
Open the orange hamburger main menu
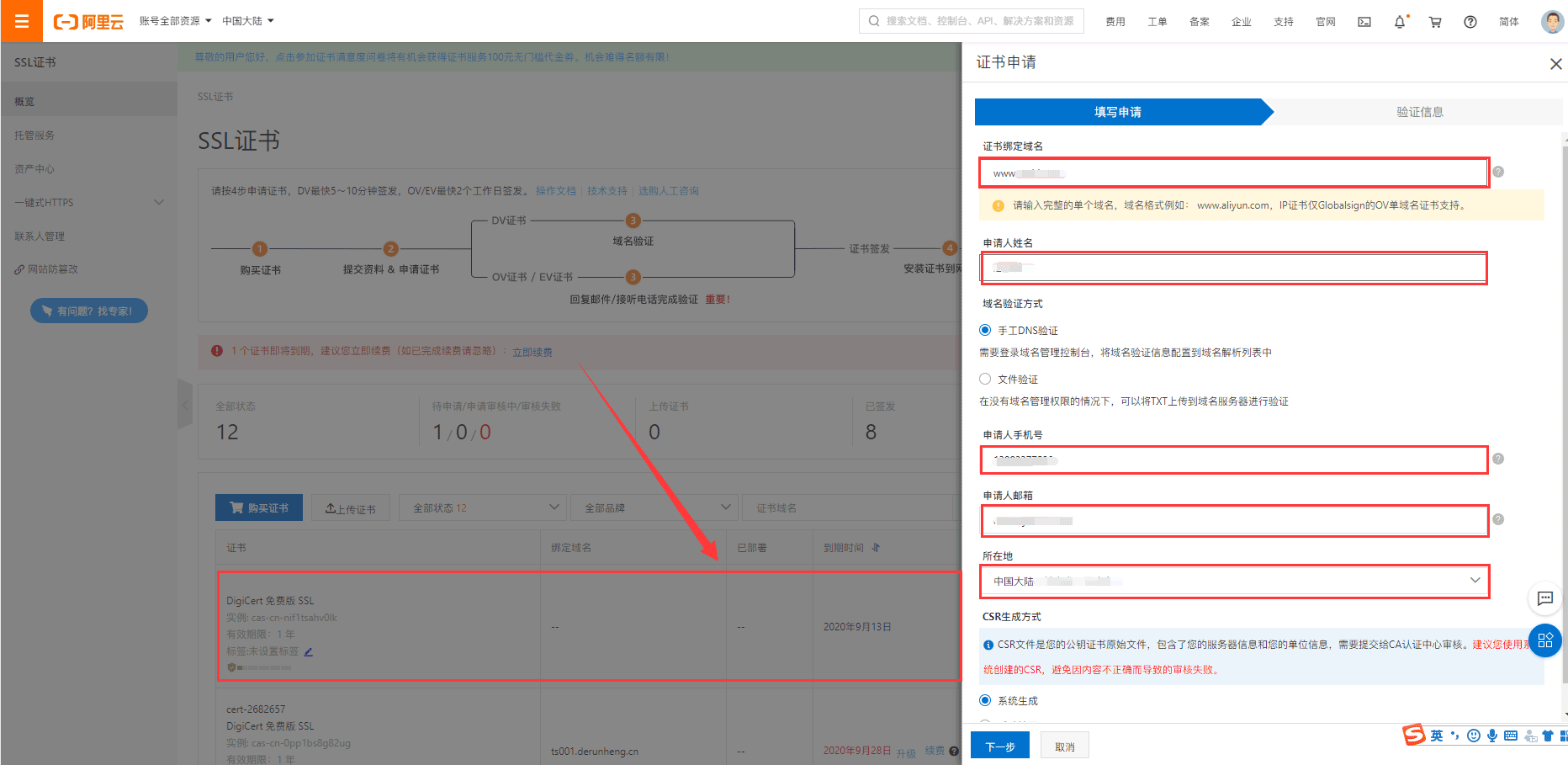coord(21,21)
